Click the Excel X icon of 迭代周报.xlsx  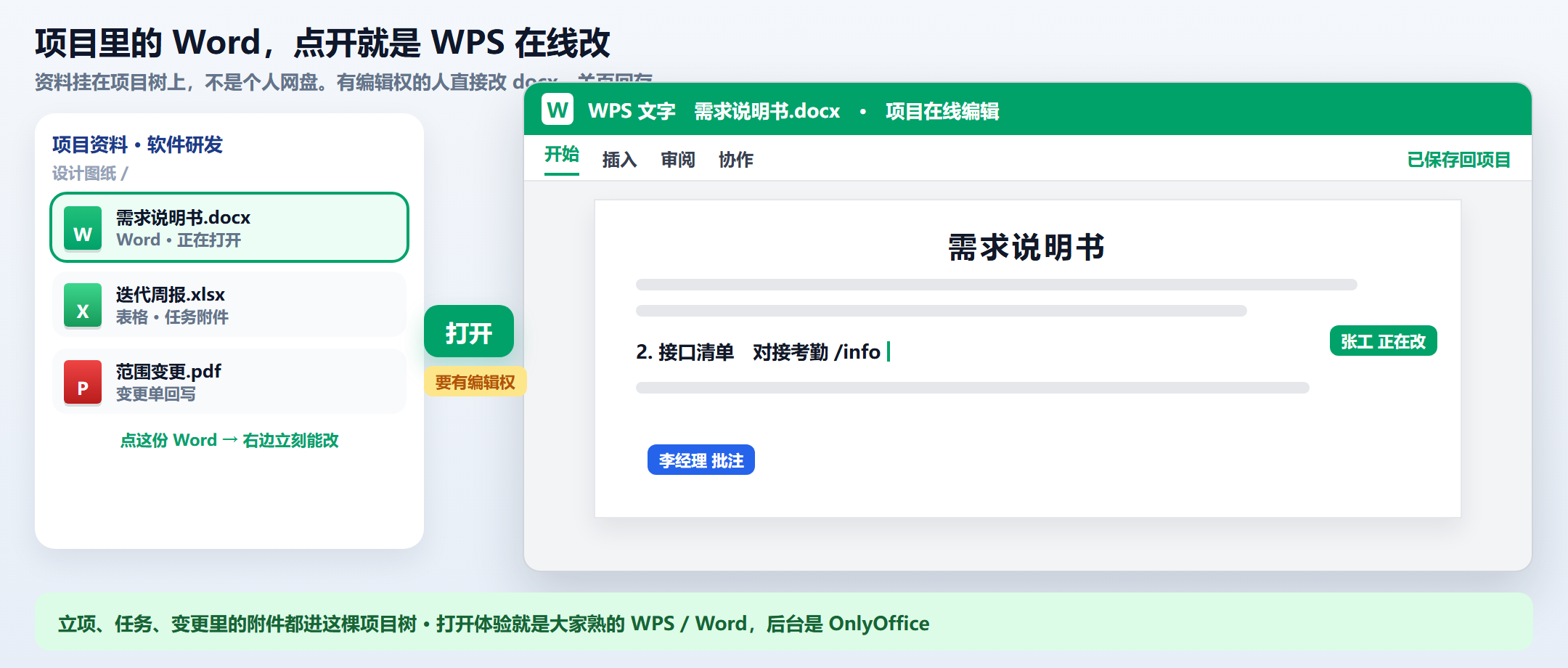point(83,306)
